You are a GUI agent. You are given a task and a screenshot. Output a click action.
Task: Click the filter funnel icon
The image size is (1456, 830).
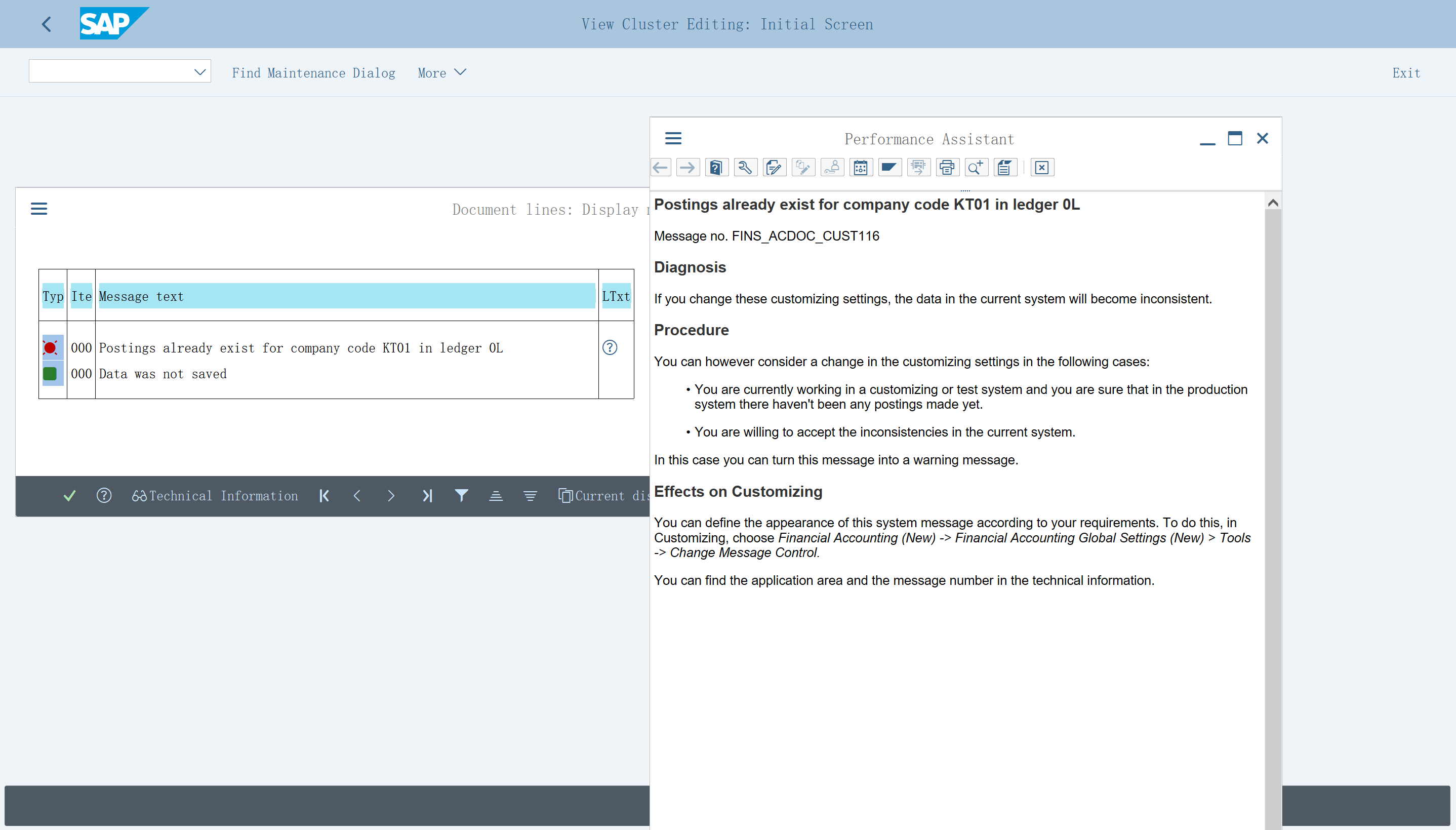(x=461, y=496)
